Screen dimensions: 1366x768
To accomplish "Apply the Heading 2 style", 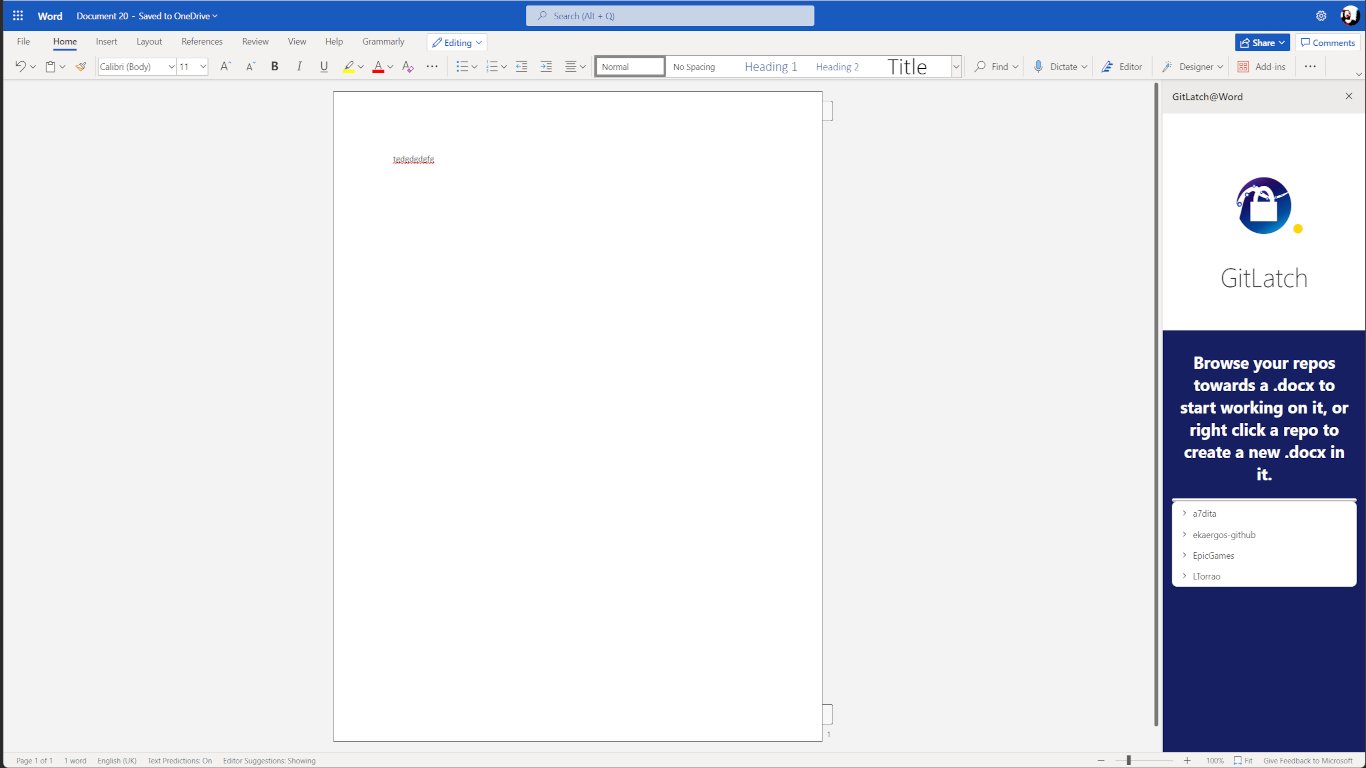I will click(x=837, y=67).
